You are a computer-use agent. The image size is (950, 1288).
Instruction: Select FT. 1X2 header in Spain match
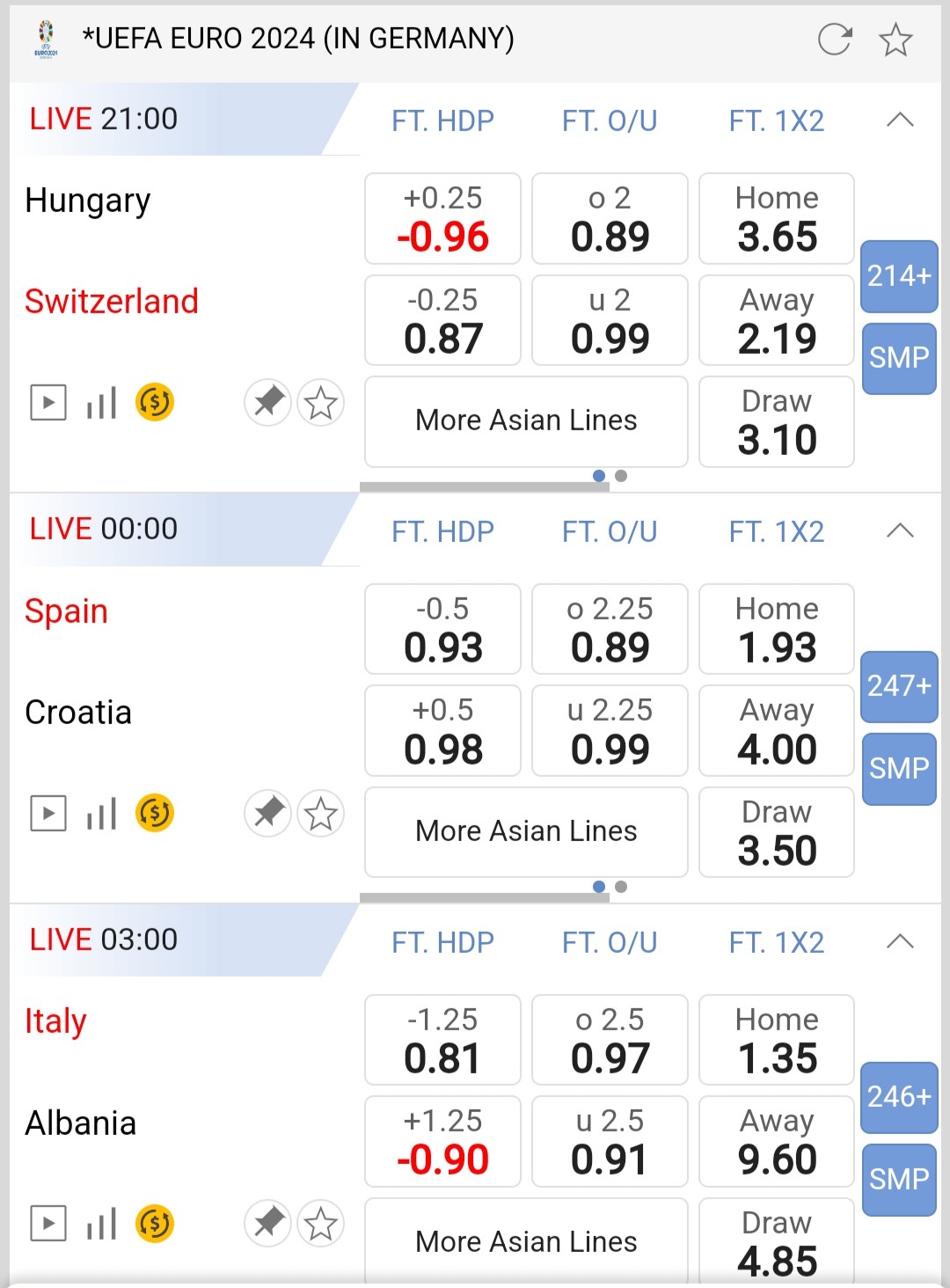pyautogui.click(x=777, y=531)
